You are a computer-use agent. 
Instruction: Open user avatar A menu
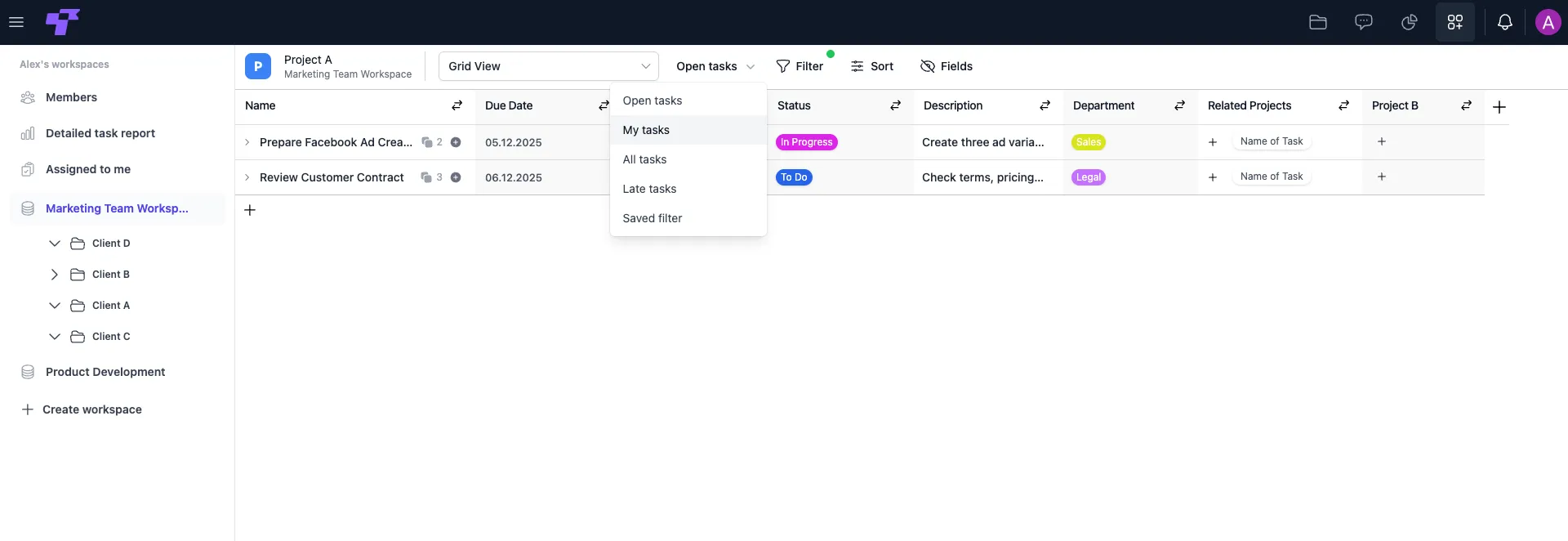(1548, 22)
